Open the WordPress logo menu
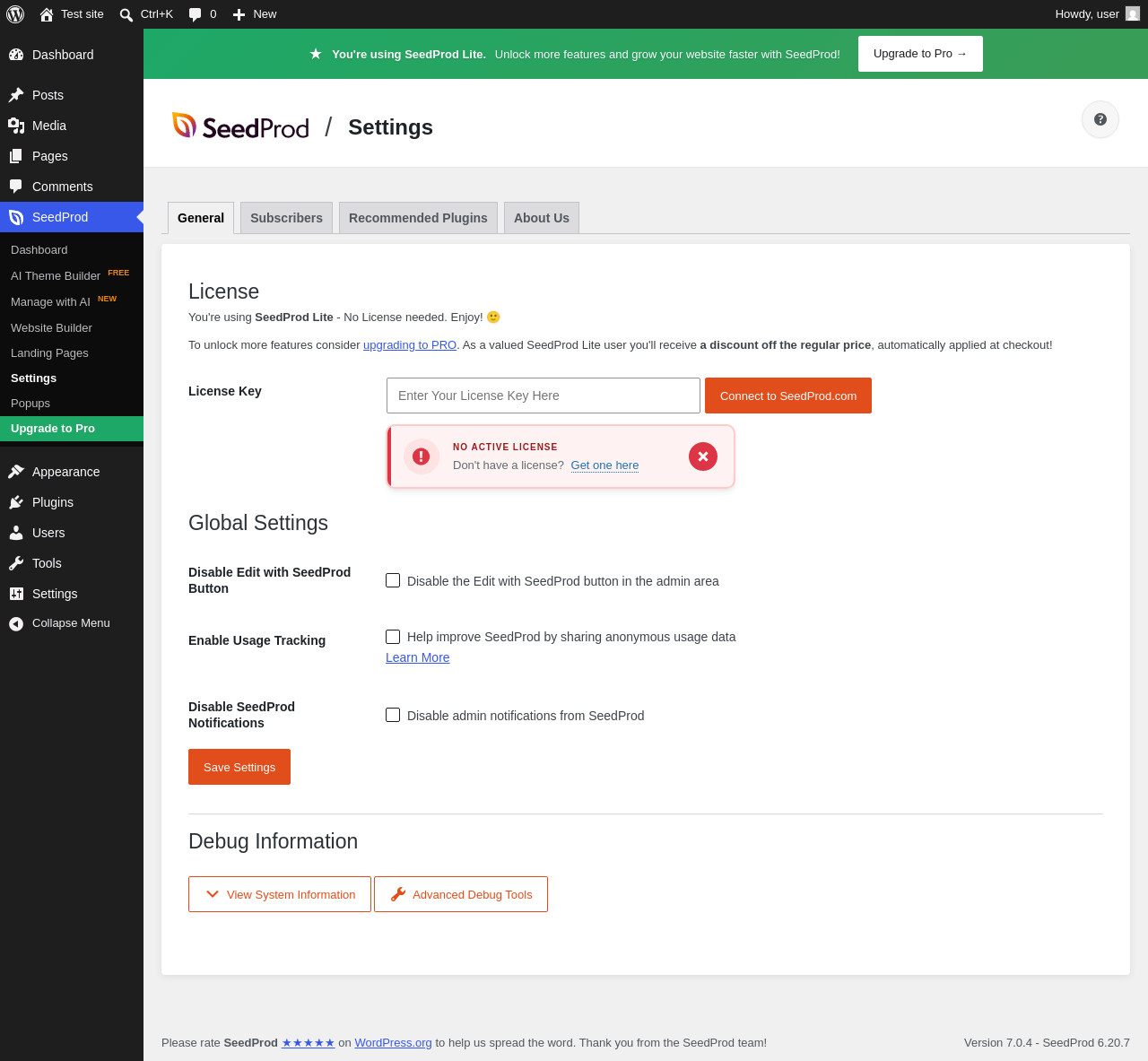 pyautogui.click(x=15, y=14)
